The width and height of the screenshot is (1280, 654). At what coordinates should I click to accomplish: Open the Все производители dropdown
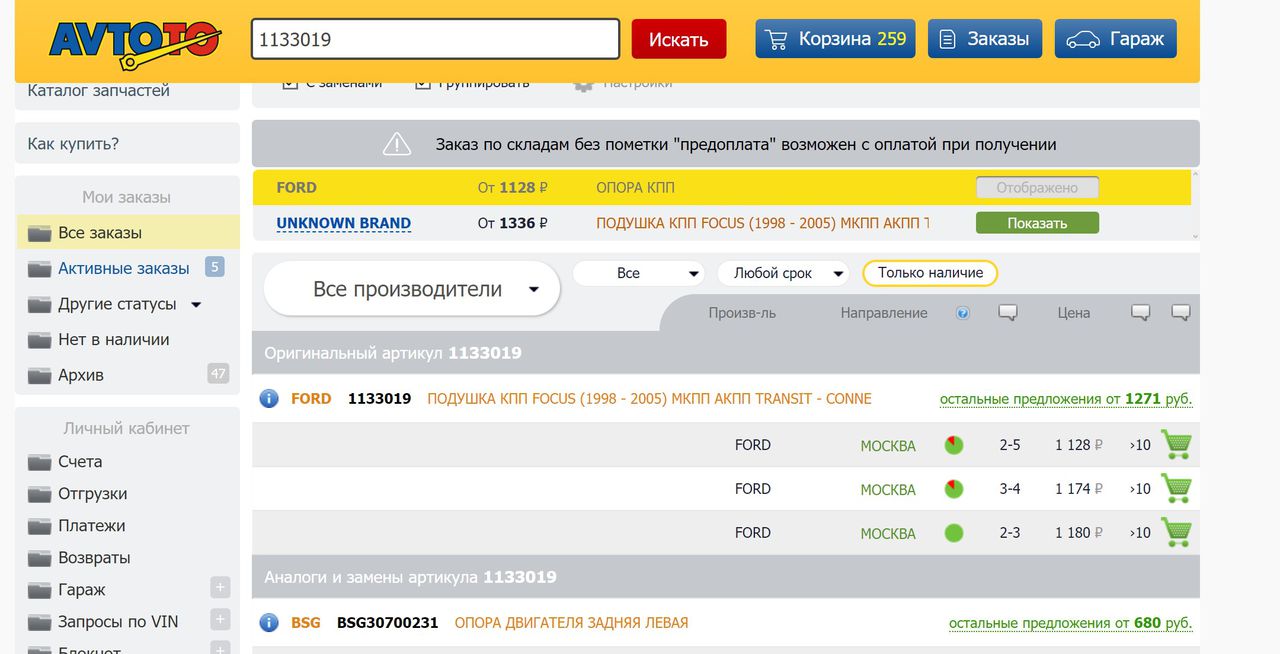pyautogui.click(x=412, y=289)
